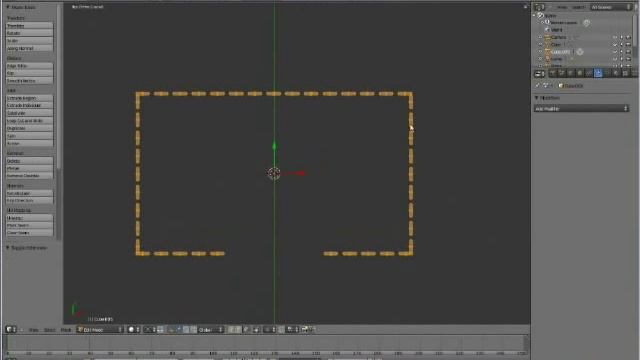Open the Scene properties tab icon

561,73
